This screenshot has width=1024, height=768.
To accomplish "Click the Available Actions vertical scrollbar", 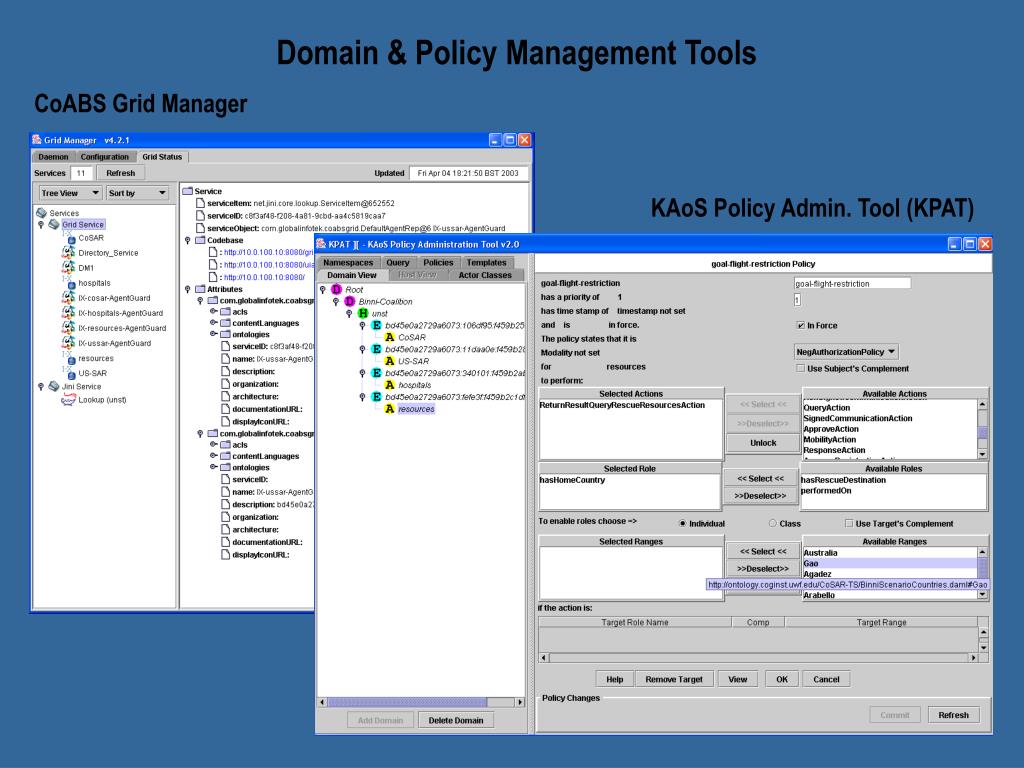I will [983, 430].
